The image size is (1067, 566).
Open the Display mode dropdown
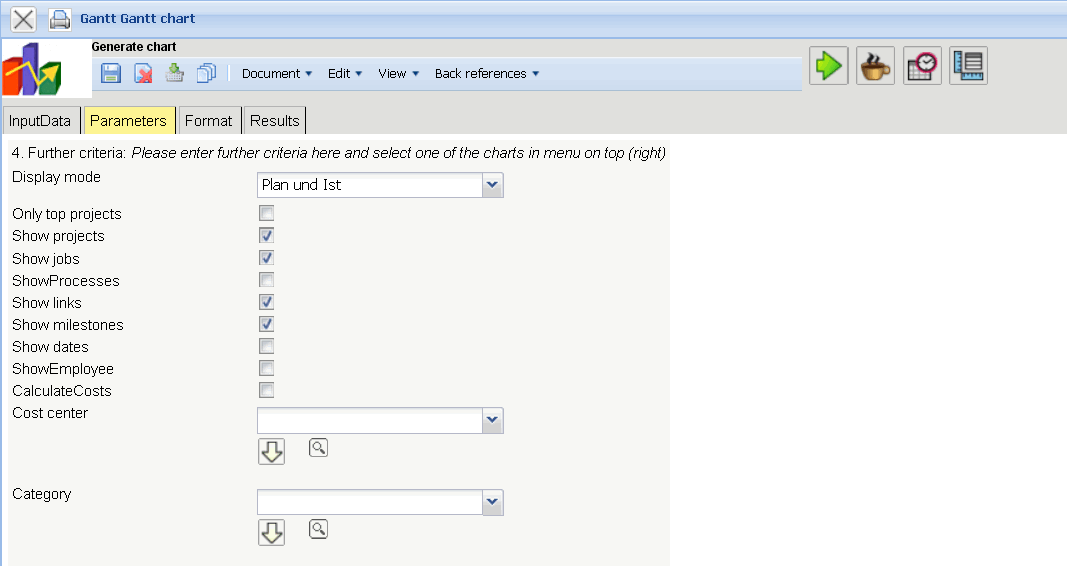[x=492, y=185]
